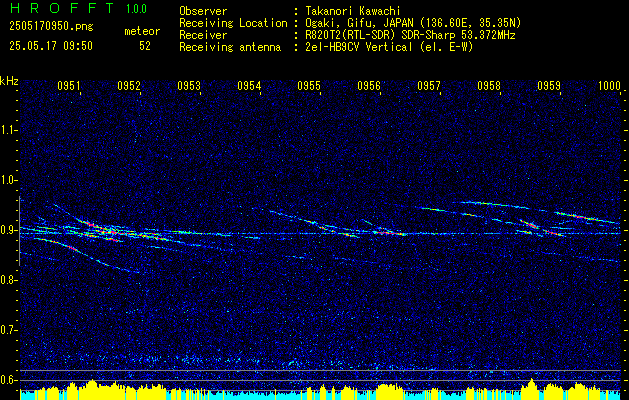The height and width of the screenshot is (400, 629).
Task: Click the 0.7 kHz axis label
Action: pos(8,330)
